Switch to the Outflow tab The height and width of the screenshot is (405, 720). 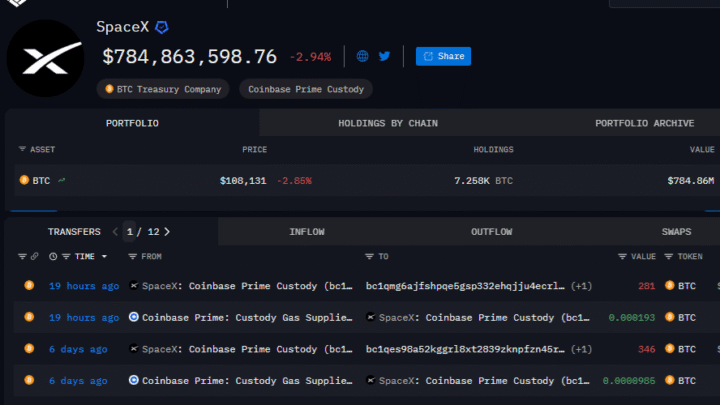point(491,232)
